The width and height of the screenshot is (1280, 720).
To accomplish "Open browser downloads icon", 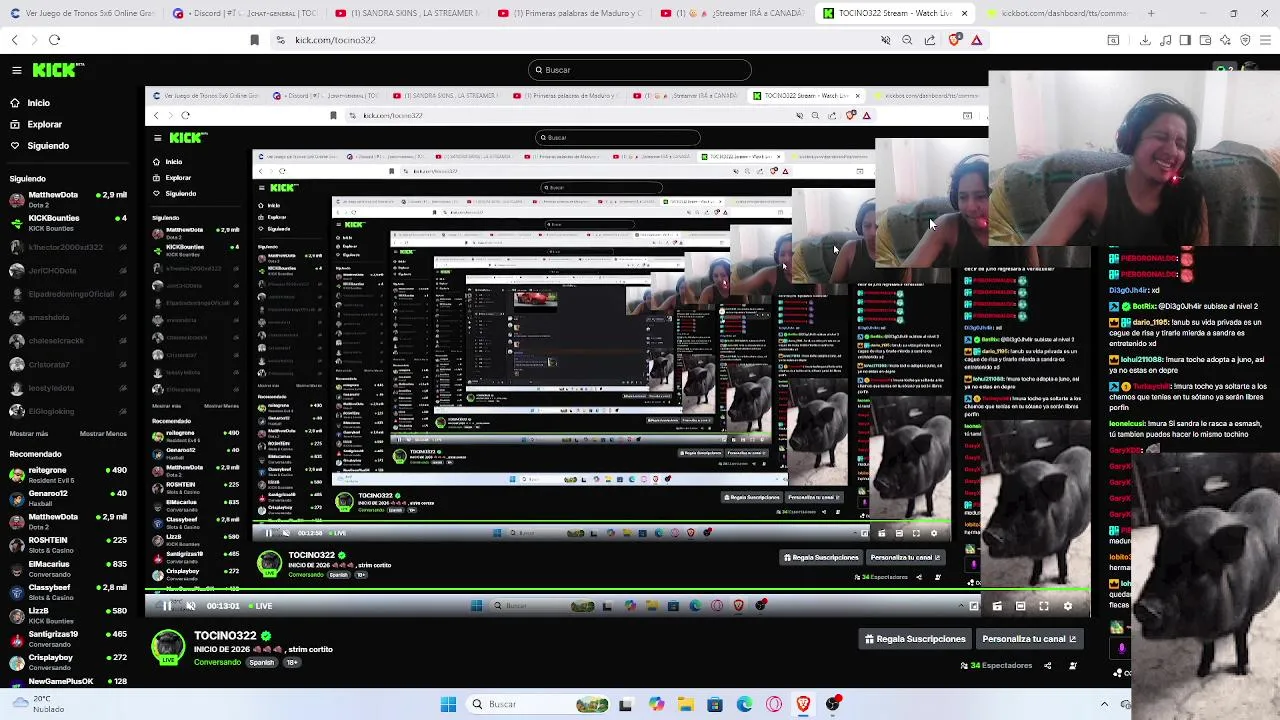I will point(1145,40).
